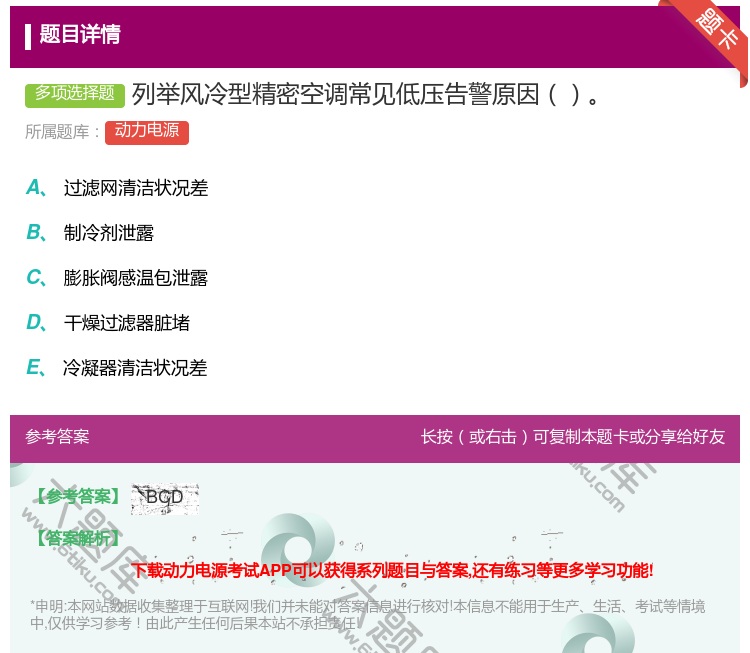Screen dimensions: 750x653
Task: Click the BCD answer image
Action: (165, 498)
